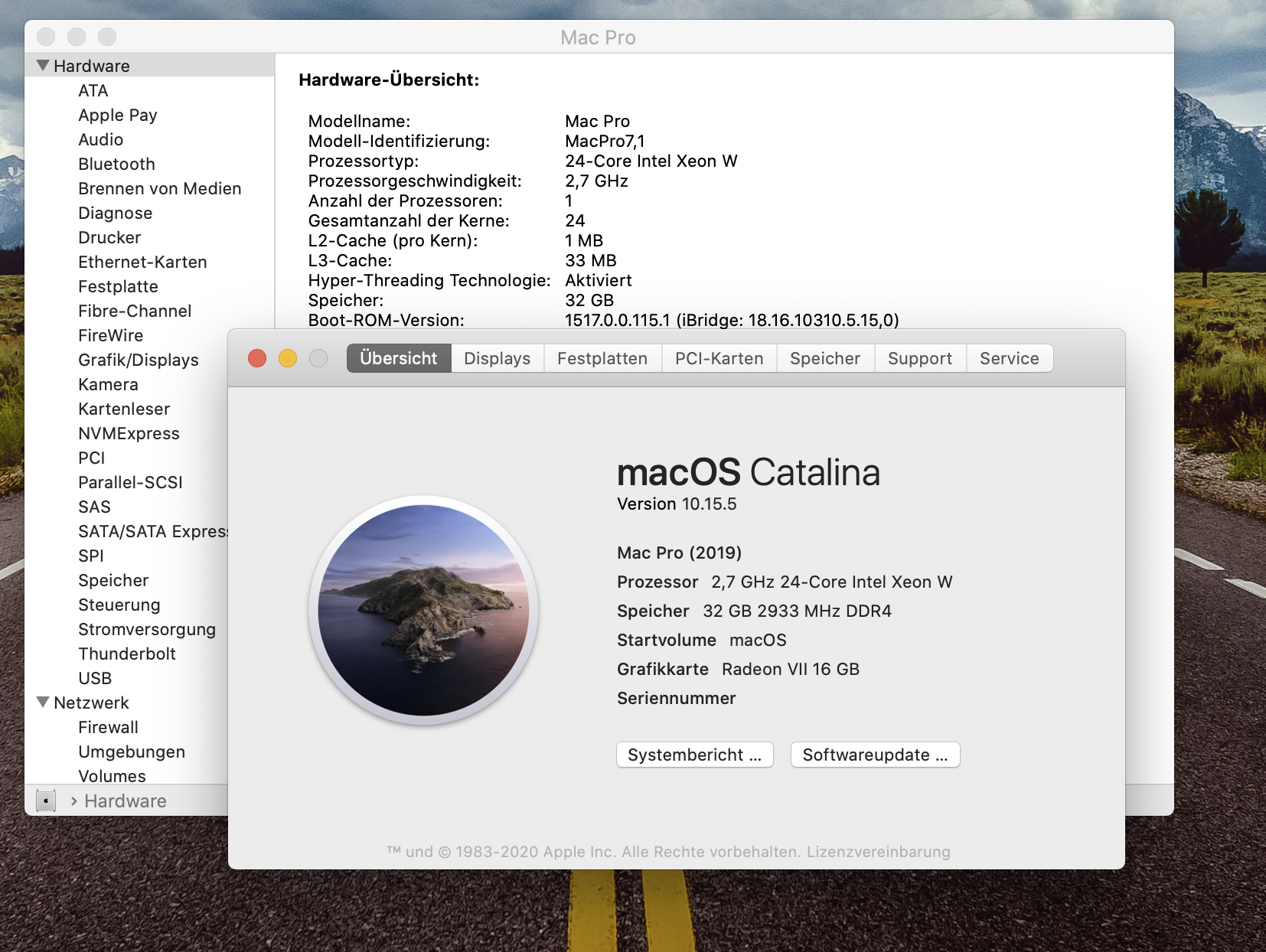The width and height of the screenshot is (1266, 952).
Task: Open the Festplatten tab
Action: (602, 358)
